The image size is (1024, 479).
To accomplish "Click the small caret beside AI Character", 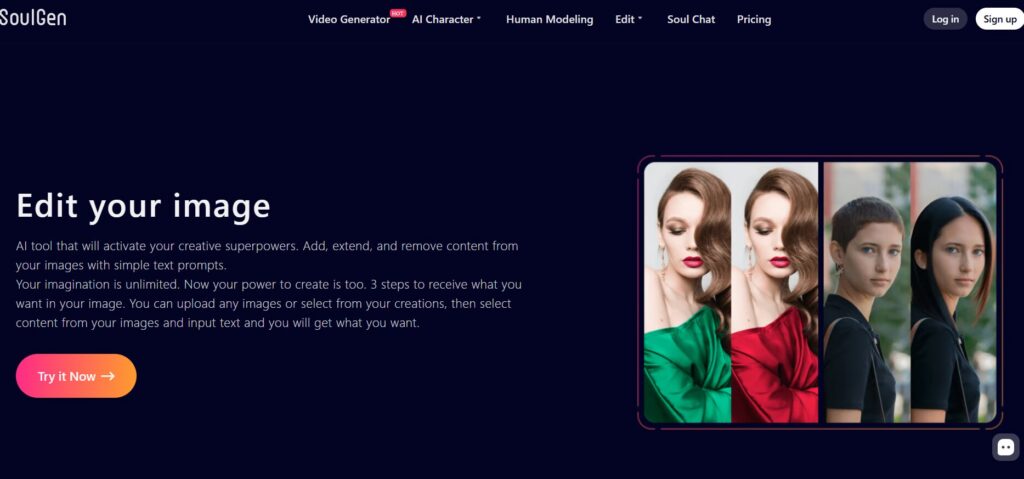I will tap(479, 19).
